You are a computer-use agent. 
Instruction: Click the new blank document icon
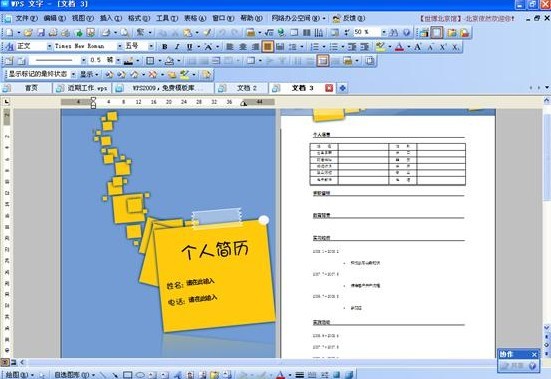9,33
